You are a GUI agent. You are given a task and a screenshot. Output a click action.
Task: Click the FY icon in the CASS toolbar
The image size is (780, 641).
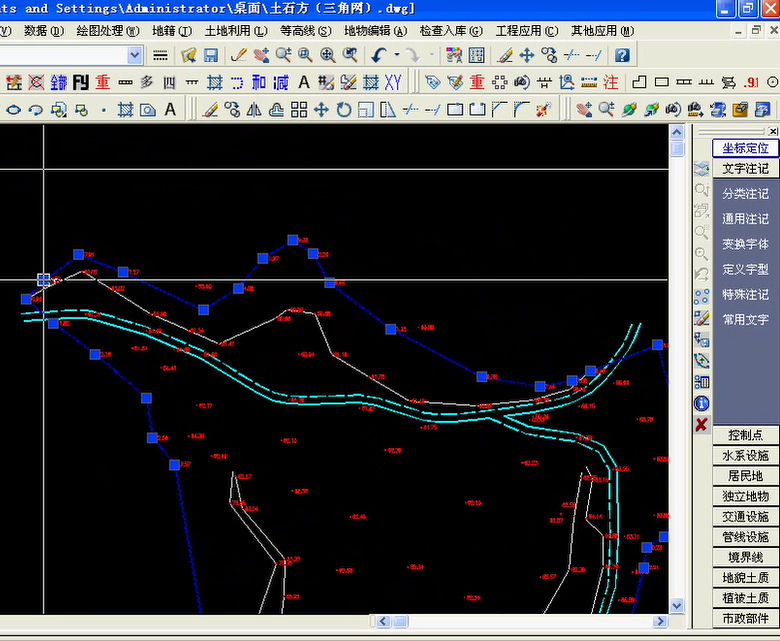coord(81,82)
